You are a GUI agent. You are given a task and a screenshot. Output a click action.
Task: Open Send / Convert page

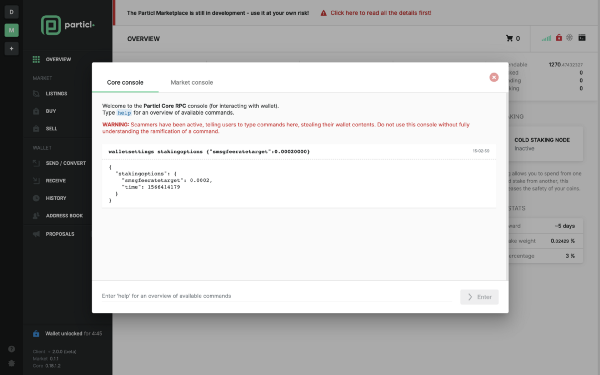[x=67, y=163]
